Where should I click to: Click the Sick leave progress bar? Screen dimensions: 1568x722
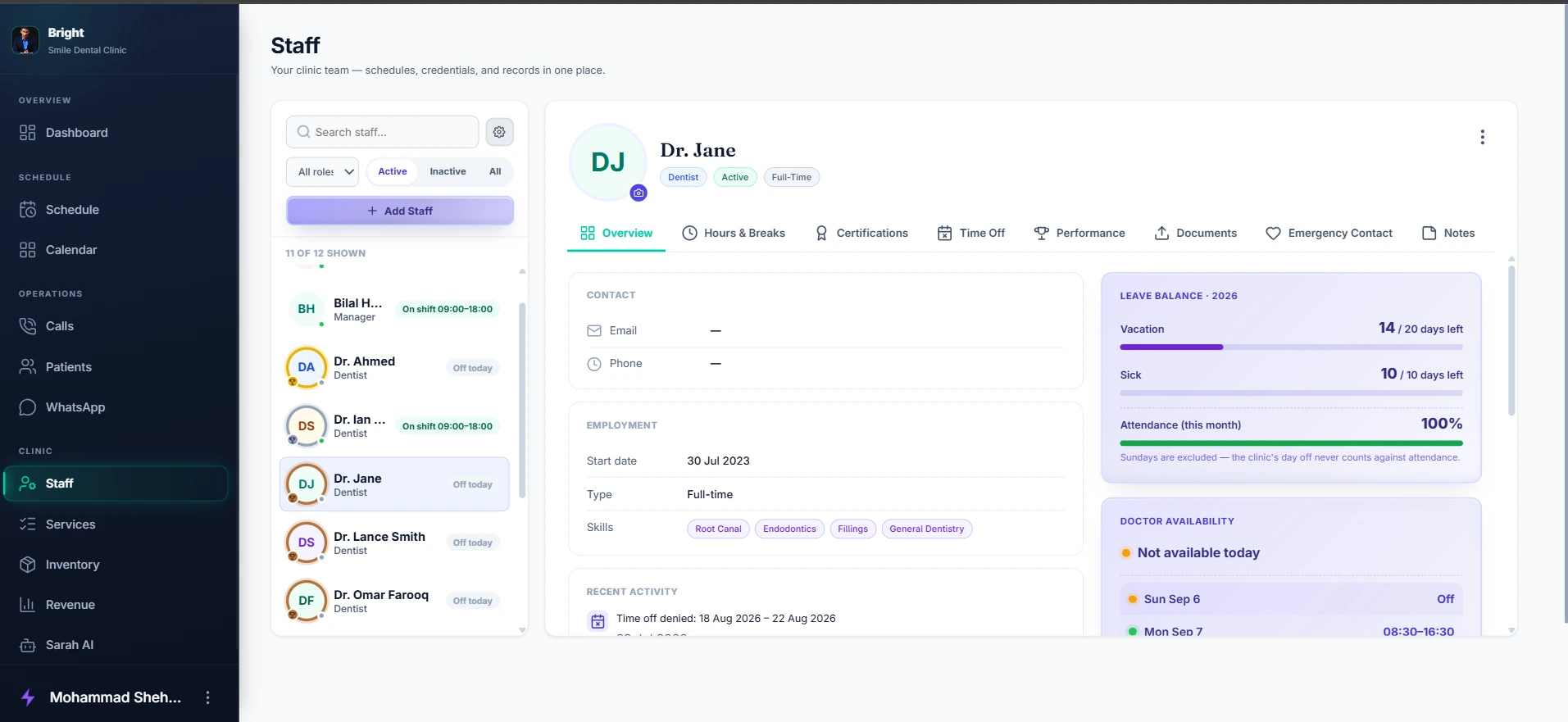point(1291,393)
